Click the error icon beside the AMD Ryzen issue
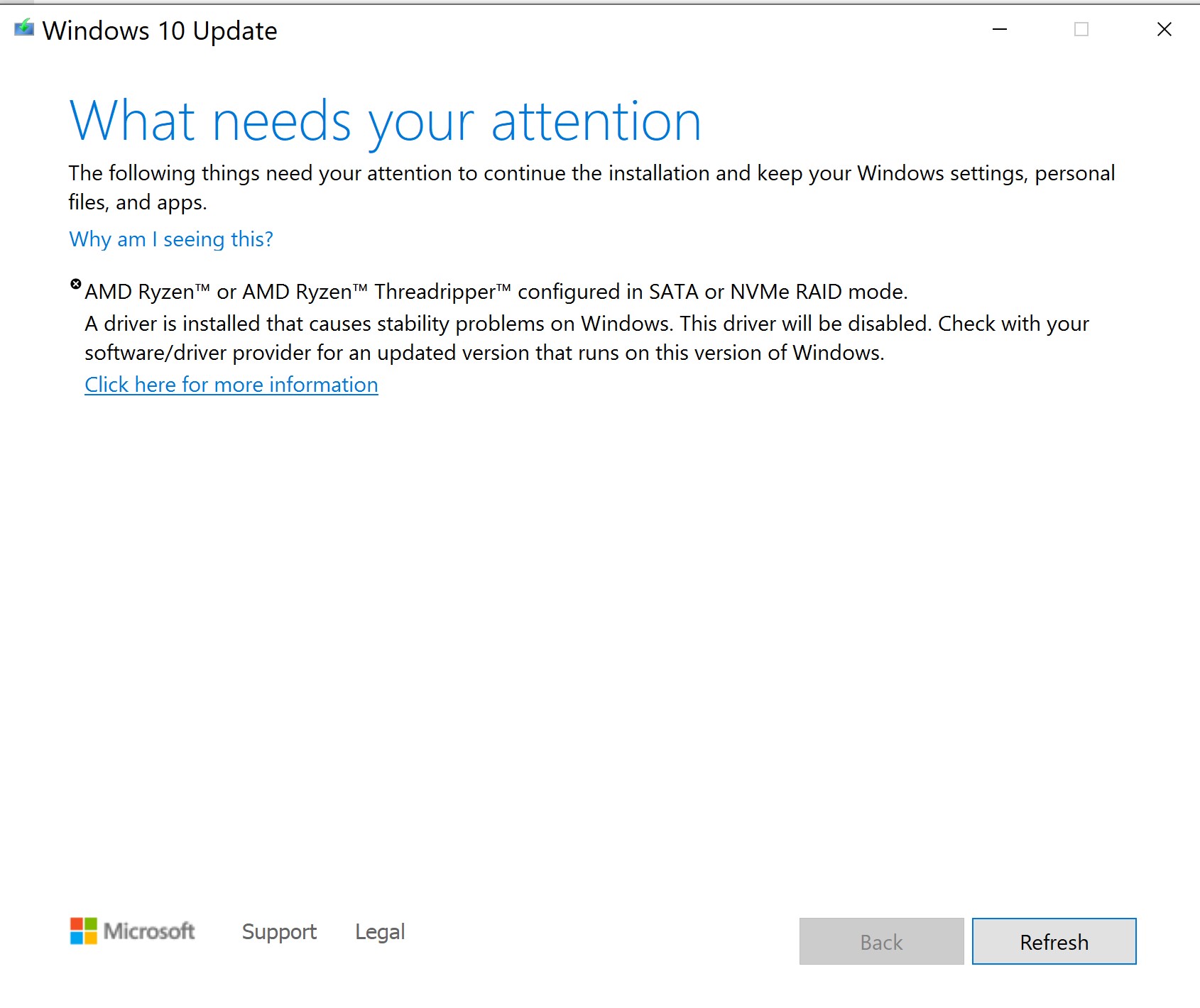The width and height of the screenshot is (1200, 1008). [x=76, y=284]
